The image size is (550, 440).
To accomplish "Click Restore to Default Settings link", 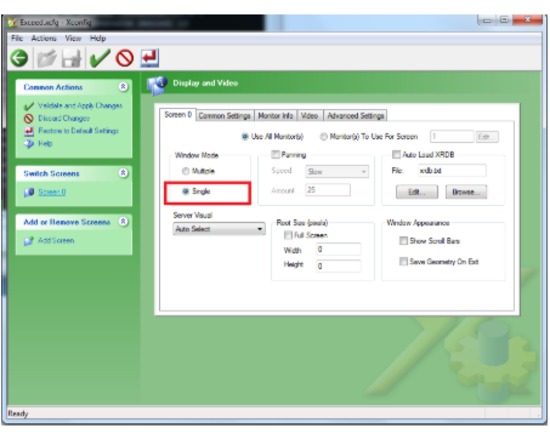I will (x=79, y=131).
